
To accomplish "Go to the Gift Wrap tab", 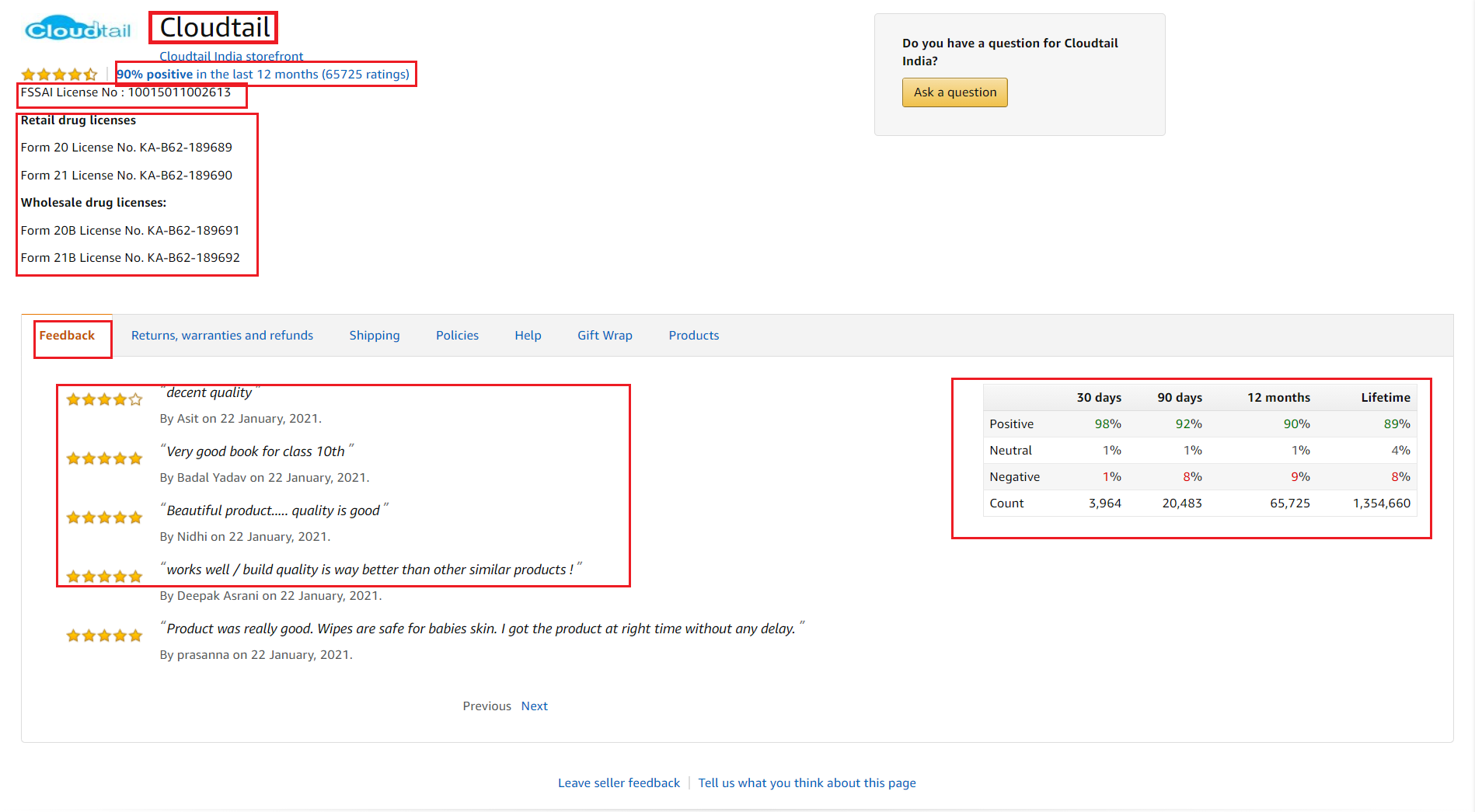I will [605, 336].
